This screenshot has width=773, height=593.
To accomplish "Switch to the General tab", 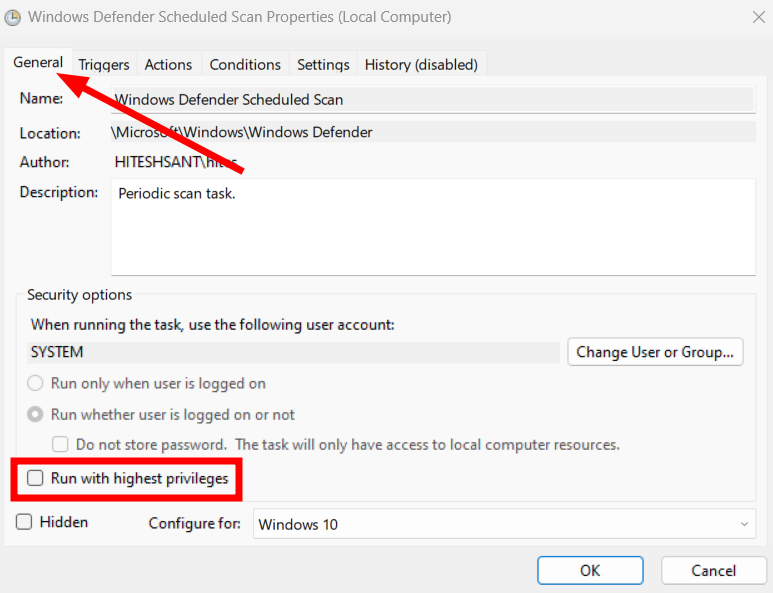I will point(38,63).
